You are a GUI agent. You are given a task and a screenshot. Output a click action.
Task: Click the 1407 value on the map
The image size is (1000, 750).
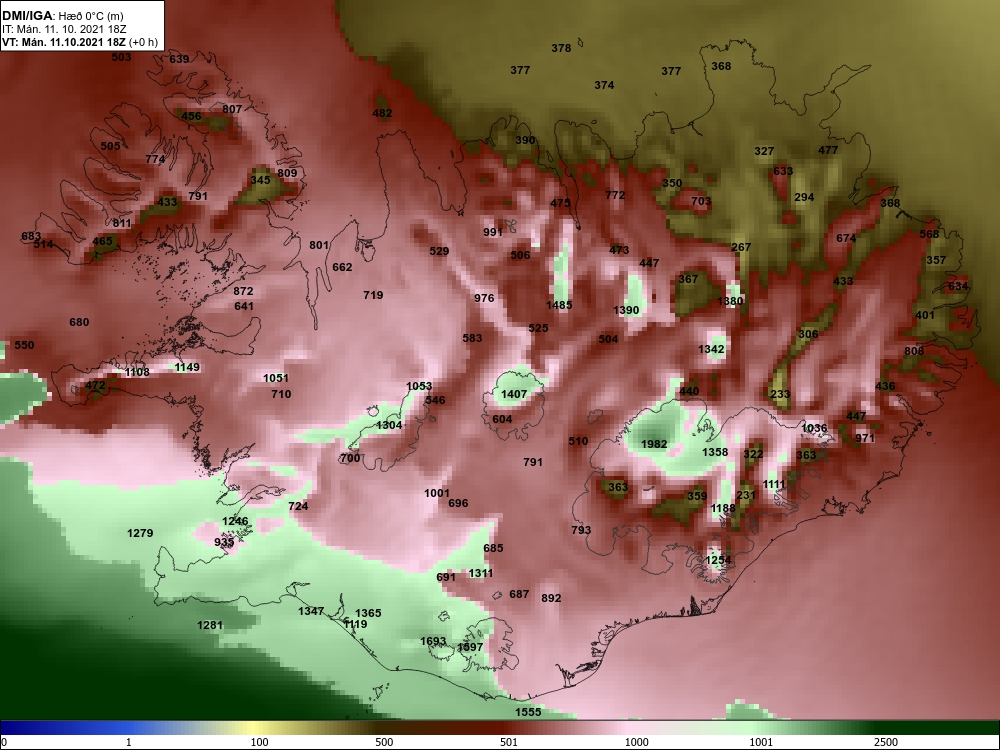(513, 394)
